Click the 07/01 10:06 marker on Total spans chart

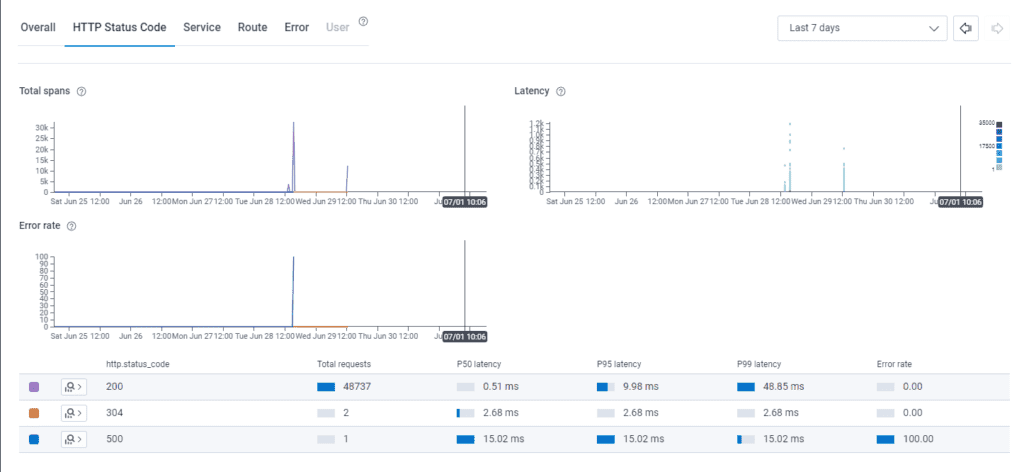(464, 201)
